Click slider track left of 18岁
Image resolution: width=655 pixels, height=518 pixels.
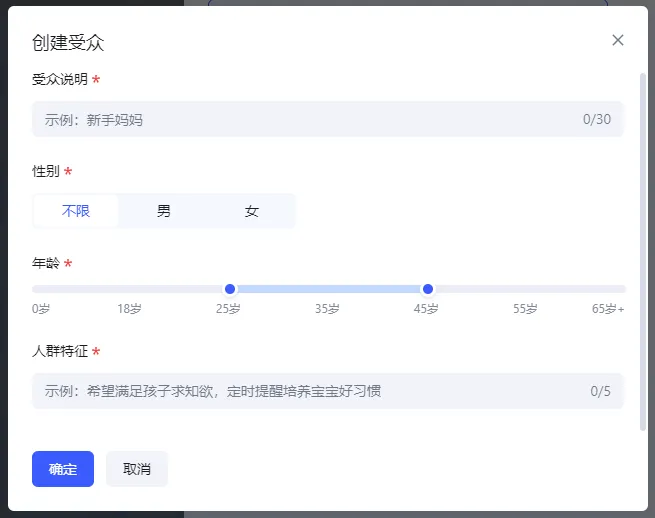(x=79, y=289)
